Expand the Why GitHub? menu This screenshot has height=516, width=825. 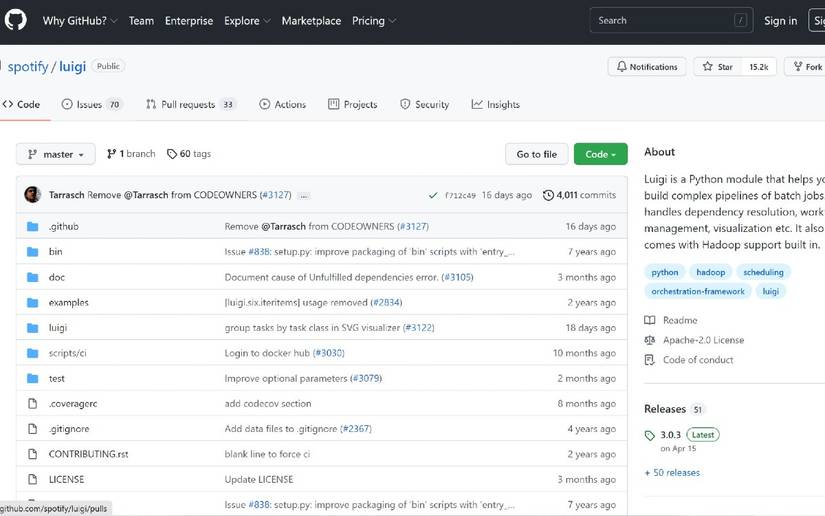[80, 21]
